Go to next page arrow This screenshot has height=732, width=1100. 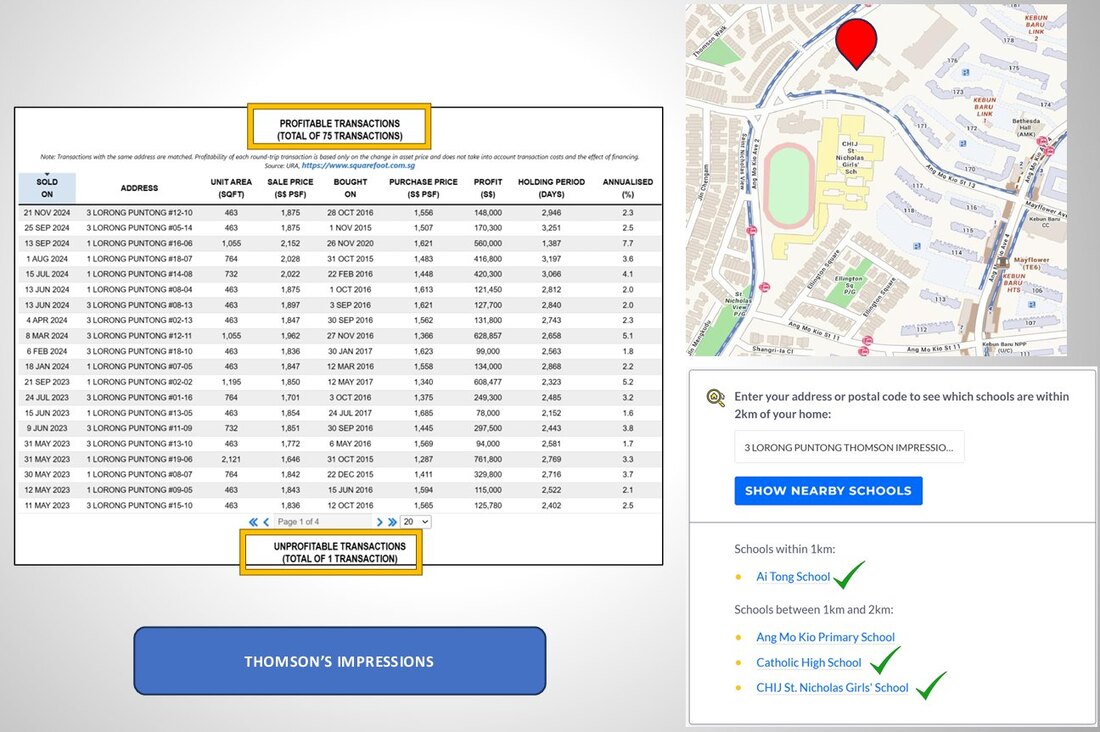(x=380, y=522)
